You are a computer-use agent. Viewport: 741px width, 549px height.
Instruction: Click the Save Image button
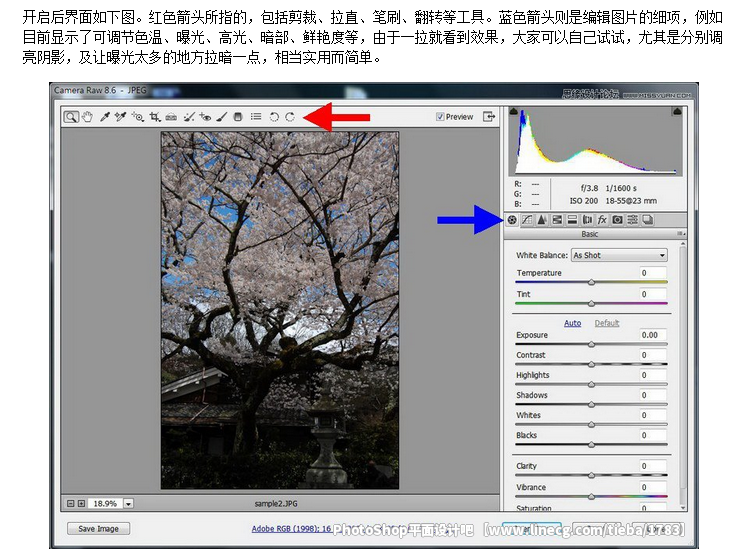click(x=98, y=529)
